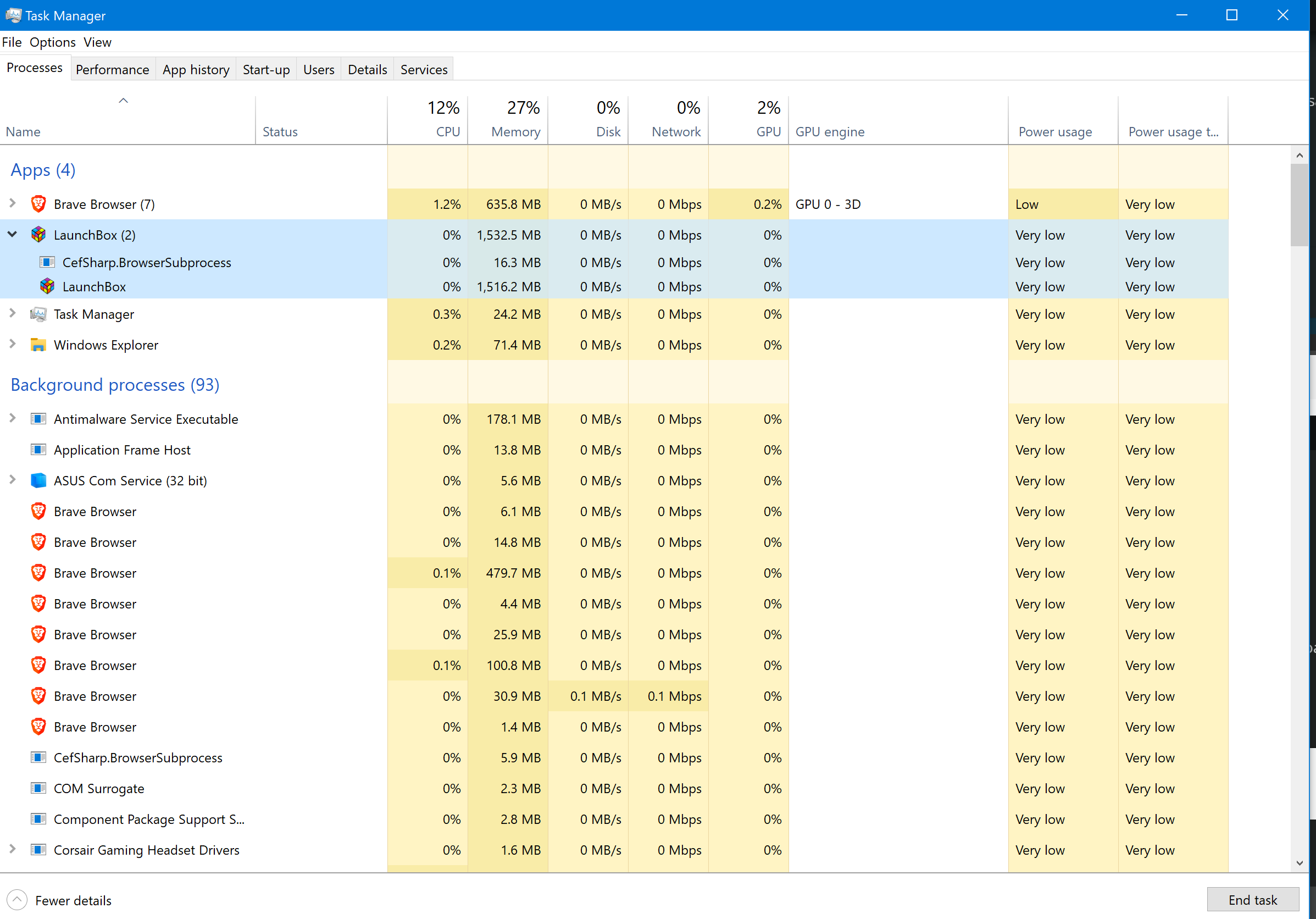Click Brave icon on the 479.7 MB row
1316x919 pixels.
pyautogui.click(x=38, y=573)
